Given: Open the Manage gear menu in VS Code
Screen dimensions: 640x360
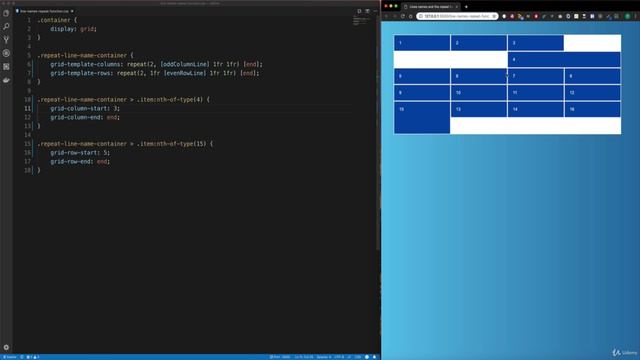Looking at the screenshot, I should point(6,347).
